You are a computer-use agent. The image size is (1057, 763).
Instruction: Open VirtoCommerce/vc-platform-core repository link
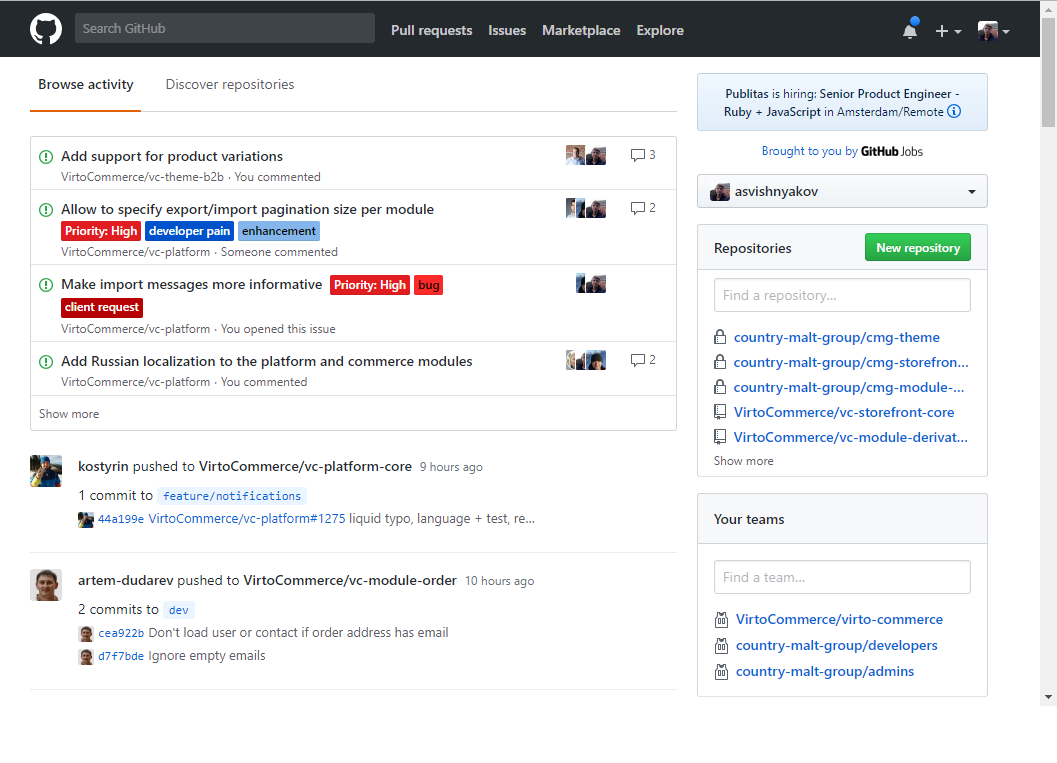305,466
